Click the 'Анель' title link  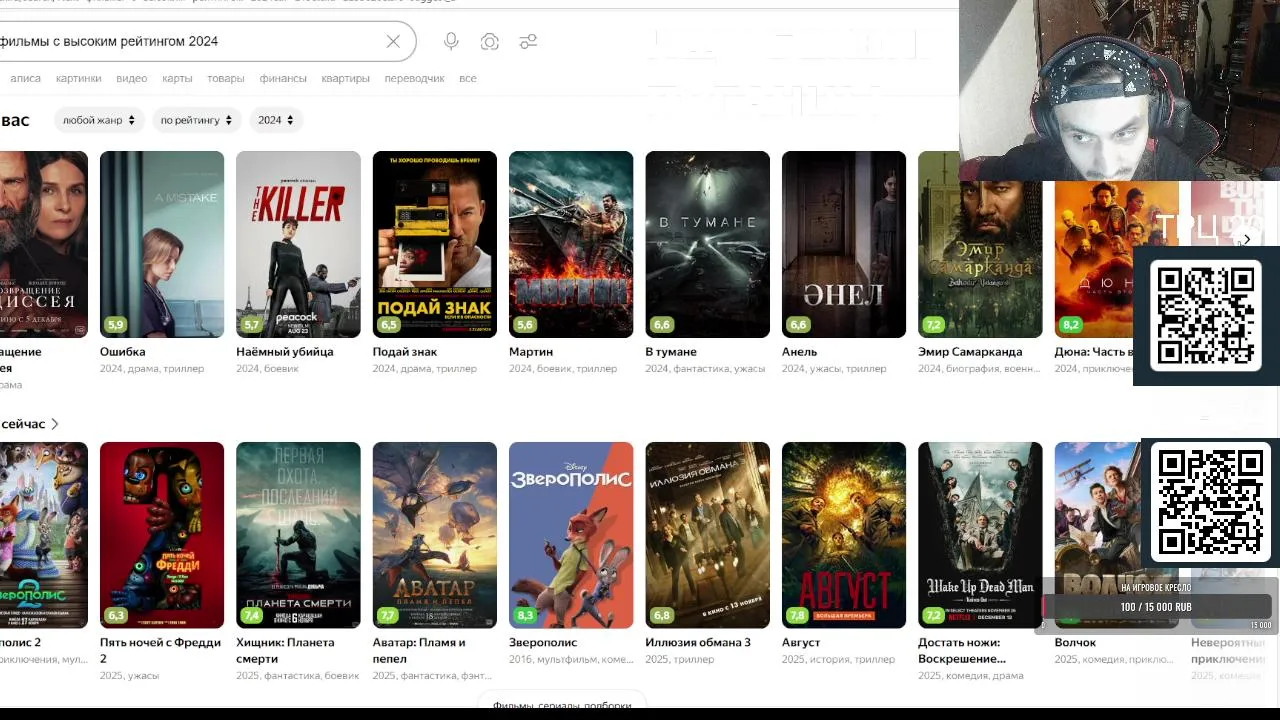[799, 352]
